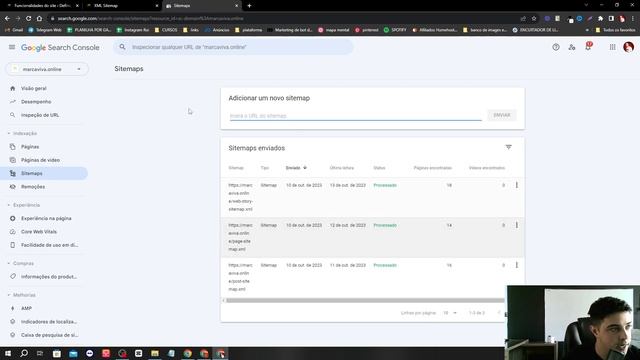
Task: Open the notifications bell
Action: pyautogui.click(x=588, y=47)
